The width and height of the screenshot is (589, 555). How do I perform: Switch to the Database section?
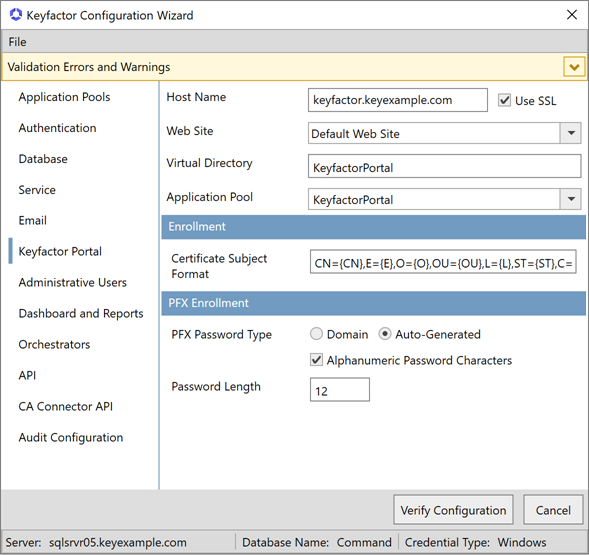[x=43, y=159]
